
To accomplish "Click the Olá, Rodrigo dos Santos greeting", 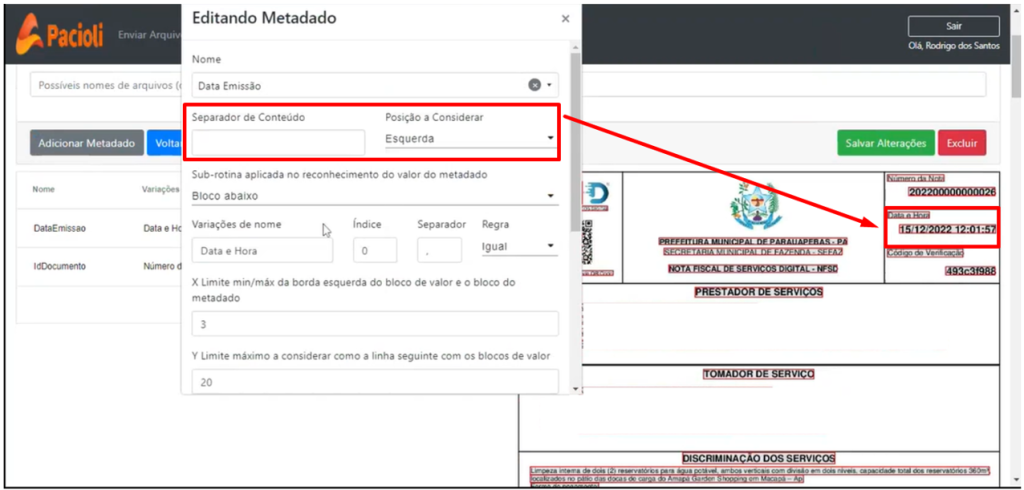I will pyautogui.click(x=953, y=46).
